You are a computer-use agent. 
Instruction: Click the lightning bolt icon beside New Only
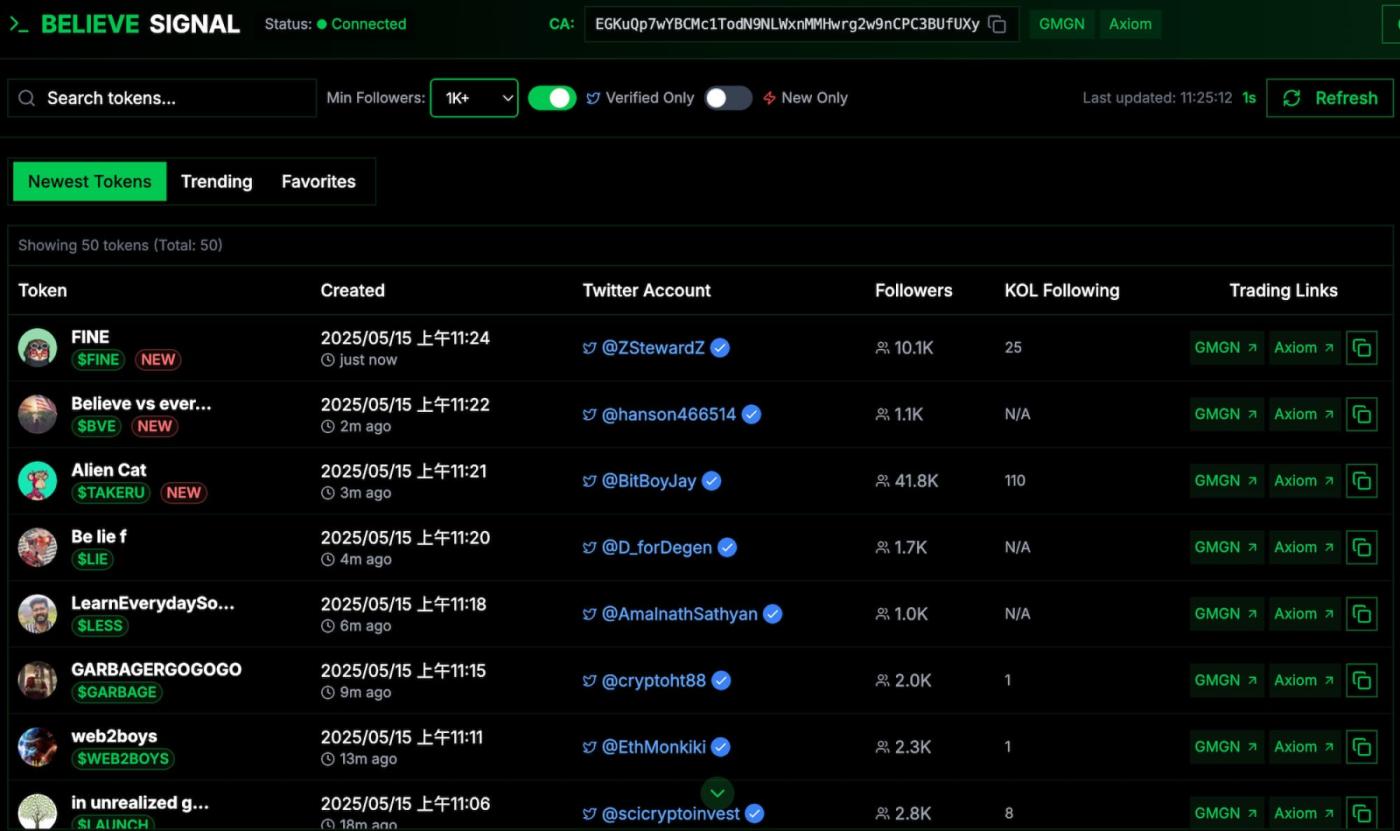tap(769, 97)
